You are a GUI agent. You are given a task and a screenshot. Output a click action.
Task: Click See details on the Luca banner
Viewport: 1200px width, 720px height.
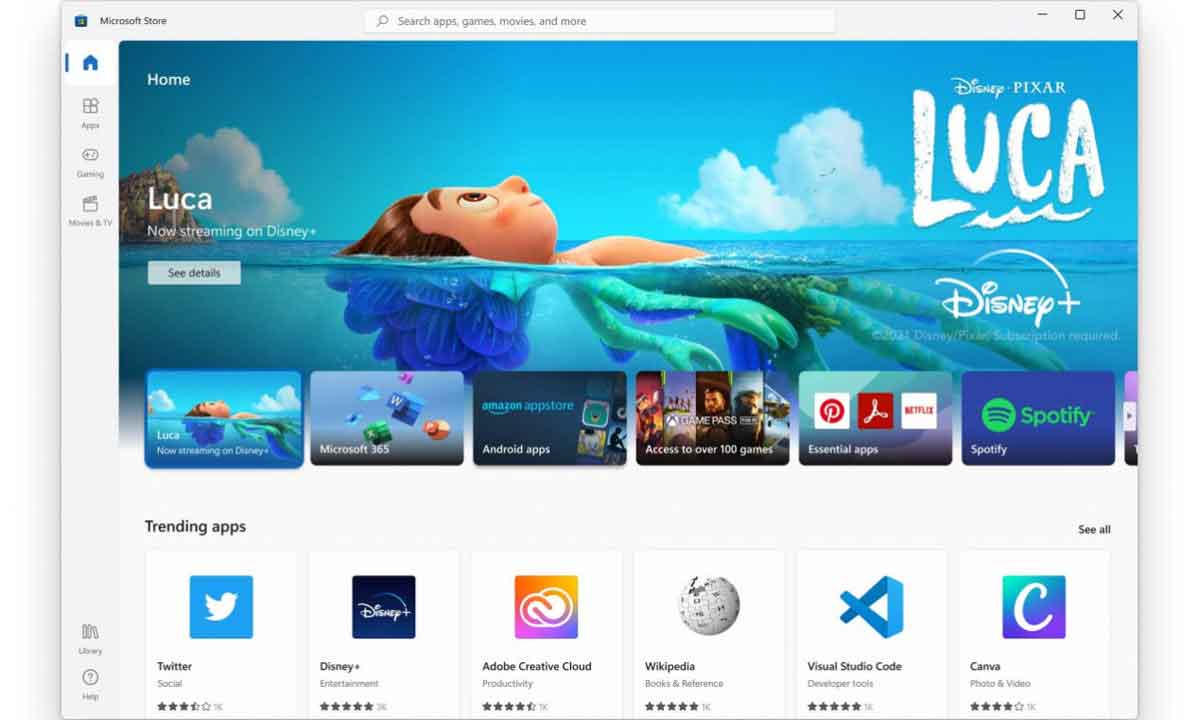pos(193,272)
